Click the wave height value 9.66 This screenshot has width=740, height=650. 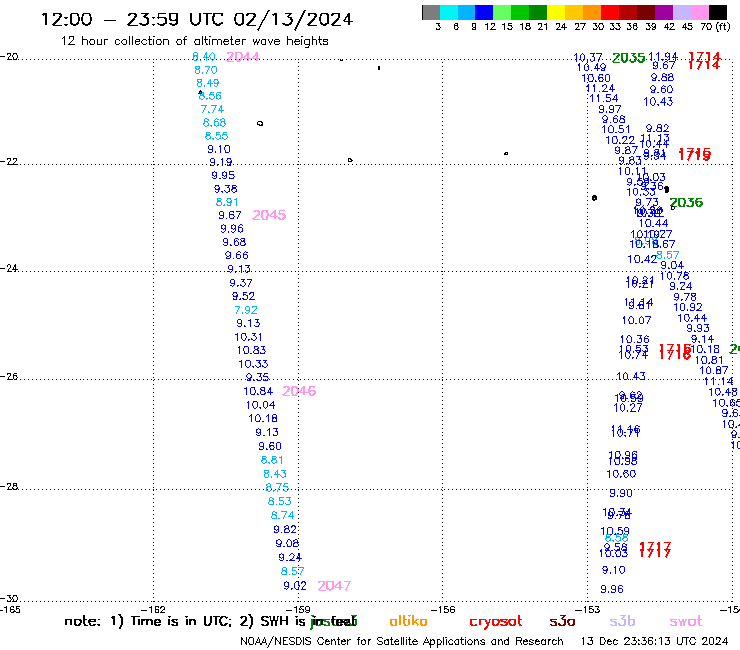click(x=236, y=255)
